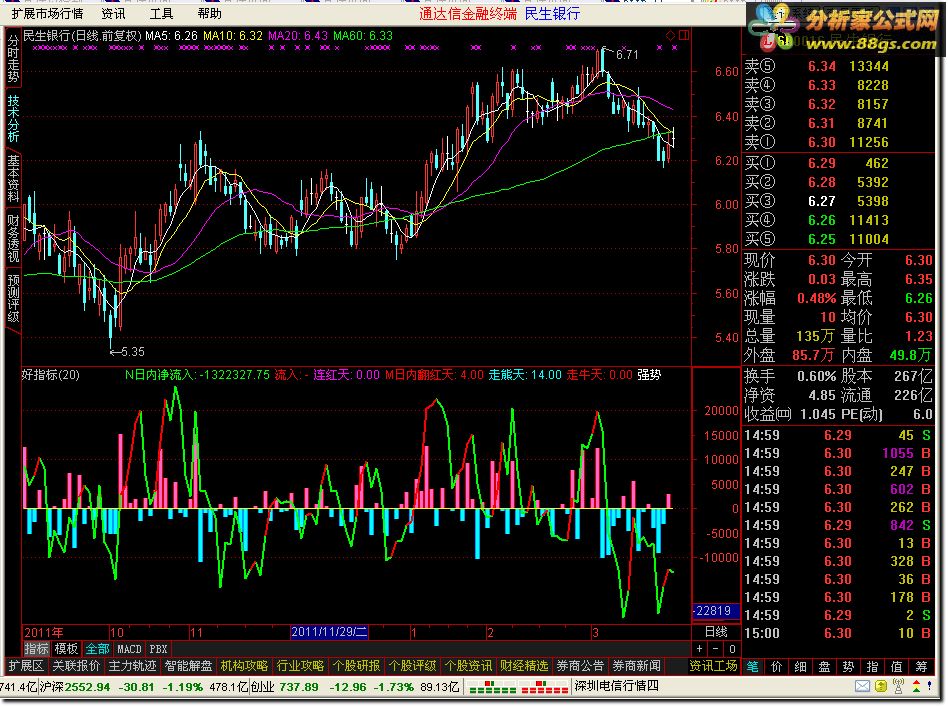Select the 笔 tab in quote panel
This screenshot has height=706, width=948.
pyautogui.click(x=752, y=666)
